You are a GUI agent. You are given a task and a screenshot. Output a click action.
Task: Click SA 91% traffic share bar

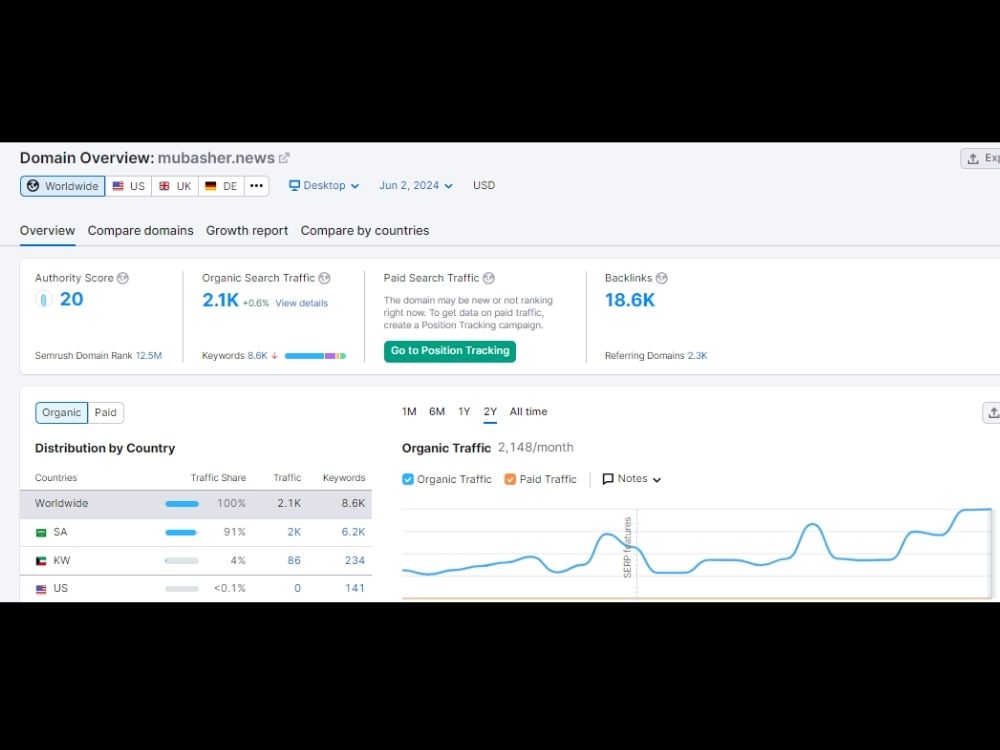182,533
